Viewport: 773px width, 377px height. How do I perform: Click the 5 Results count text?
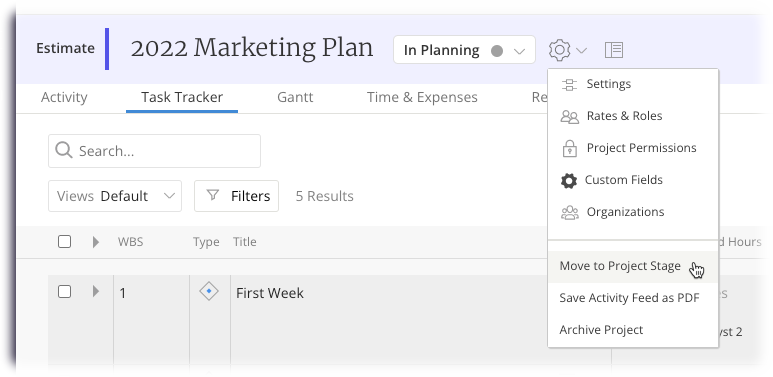coord(324,196)
